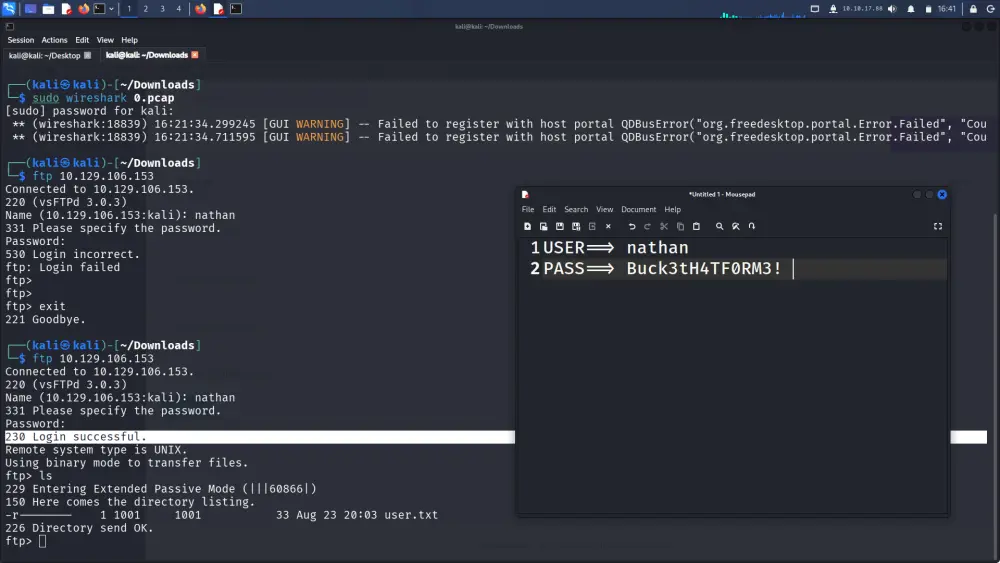1000x563 pixels.
Task: Click the 16:41 clock in panel
Action: 947,9
